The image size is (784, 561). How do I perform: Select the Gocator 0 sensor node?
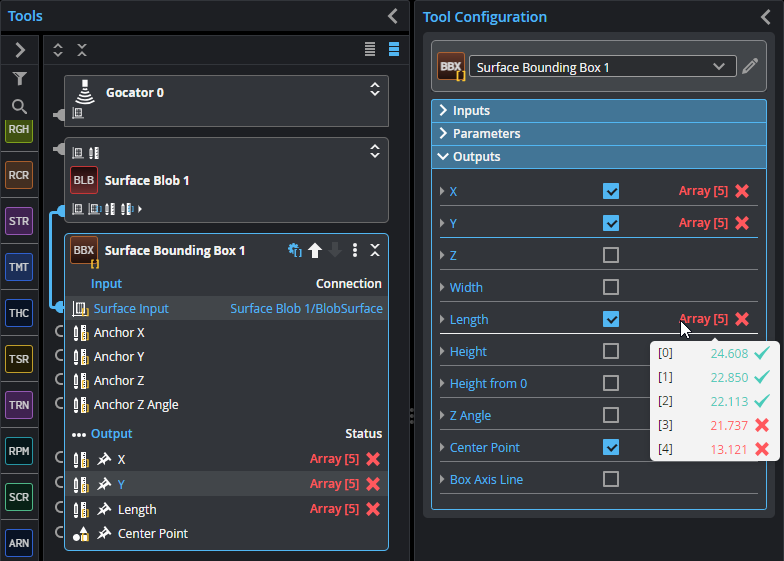click(x=135, y=93)
